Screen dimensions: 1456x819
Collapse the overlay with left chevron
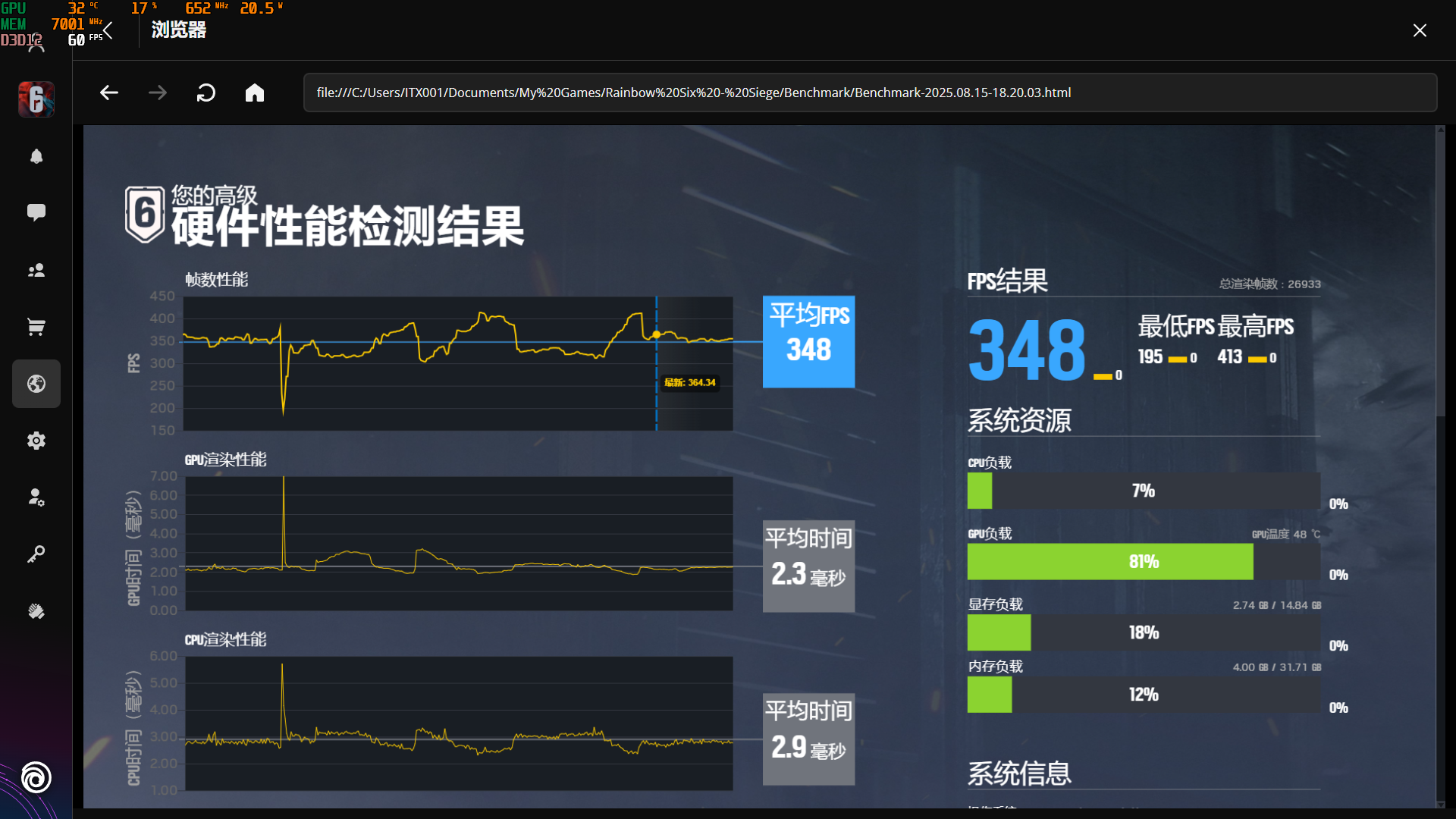click(x=108, y=30)
